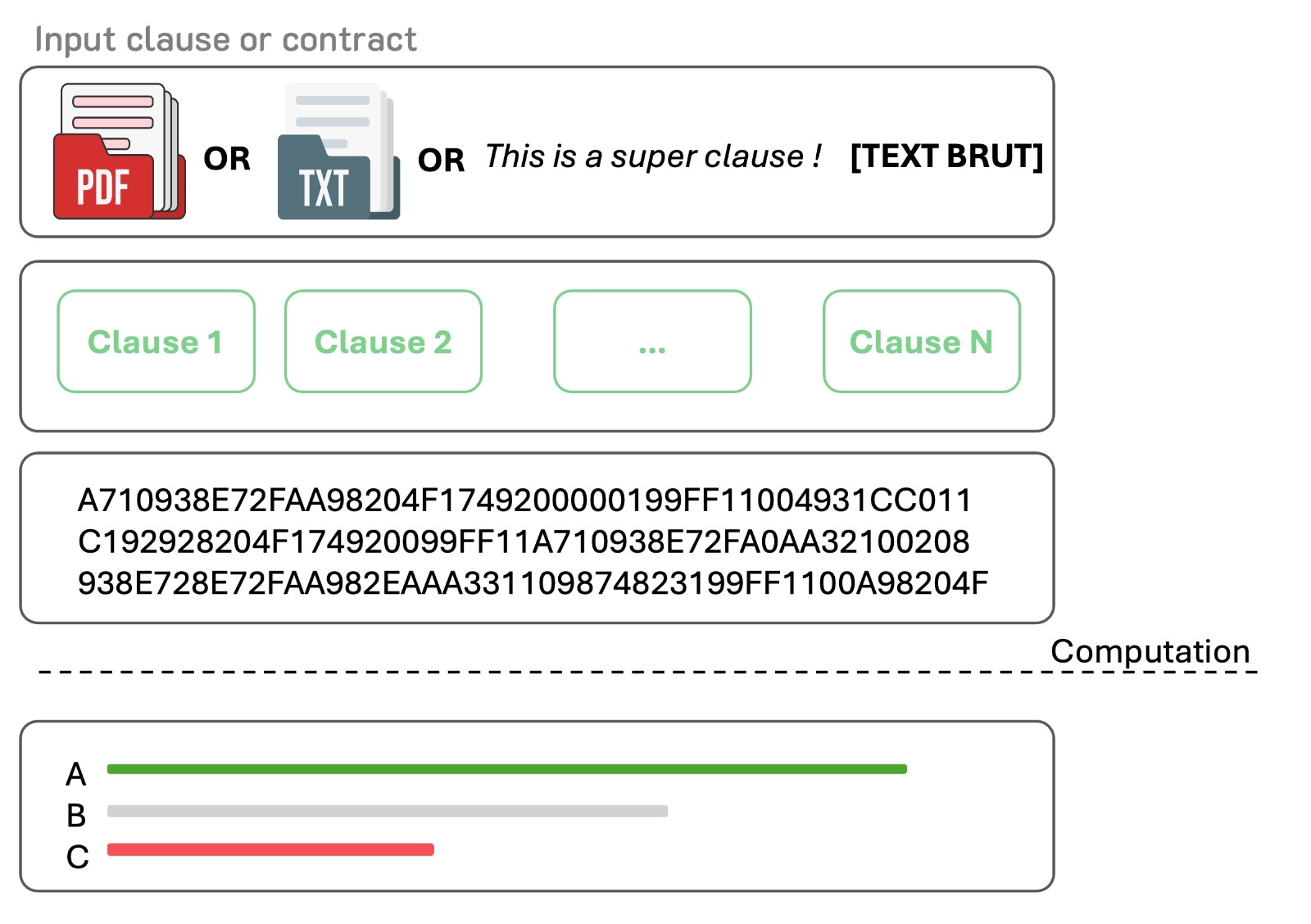The width and height of the screenshot is (1311, 924).
Task: Select the Clause 2 box
Action: click(383, 342)
